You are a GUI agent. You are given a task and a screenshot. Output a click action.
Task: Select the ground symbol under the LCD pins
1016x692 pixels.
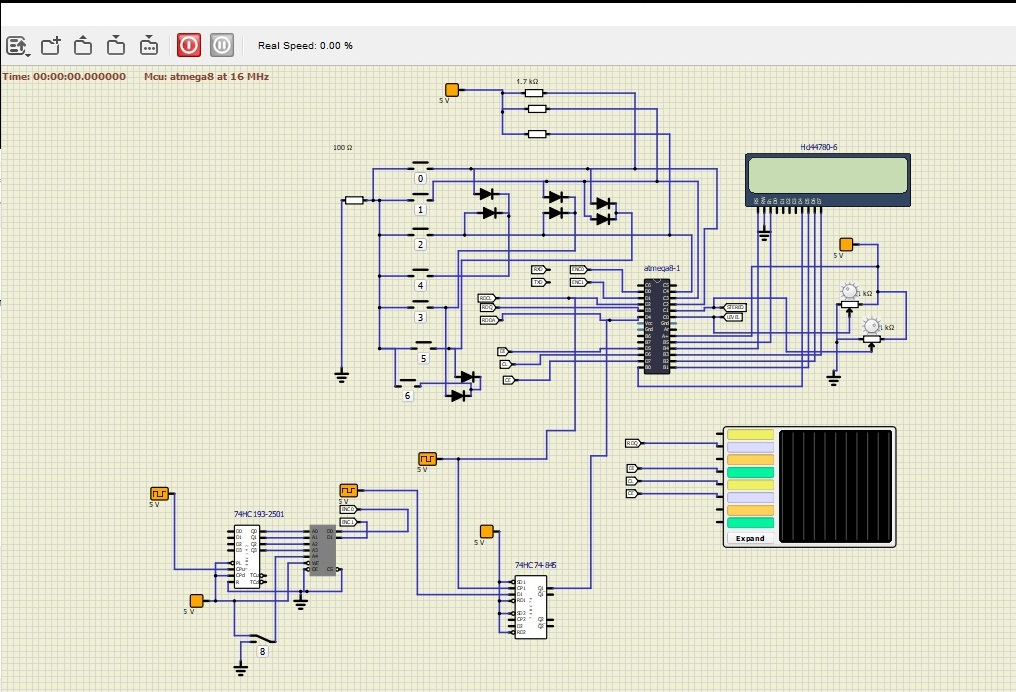point(764,234)
